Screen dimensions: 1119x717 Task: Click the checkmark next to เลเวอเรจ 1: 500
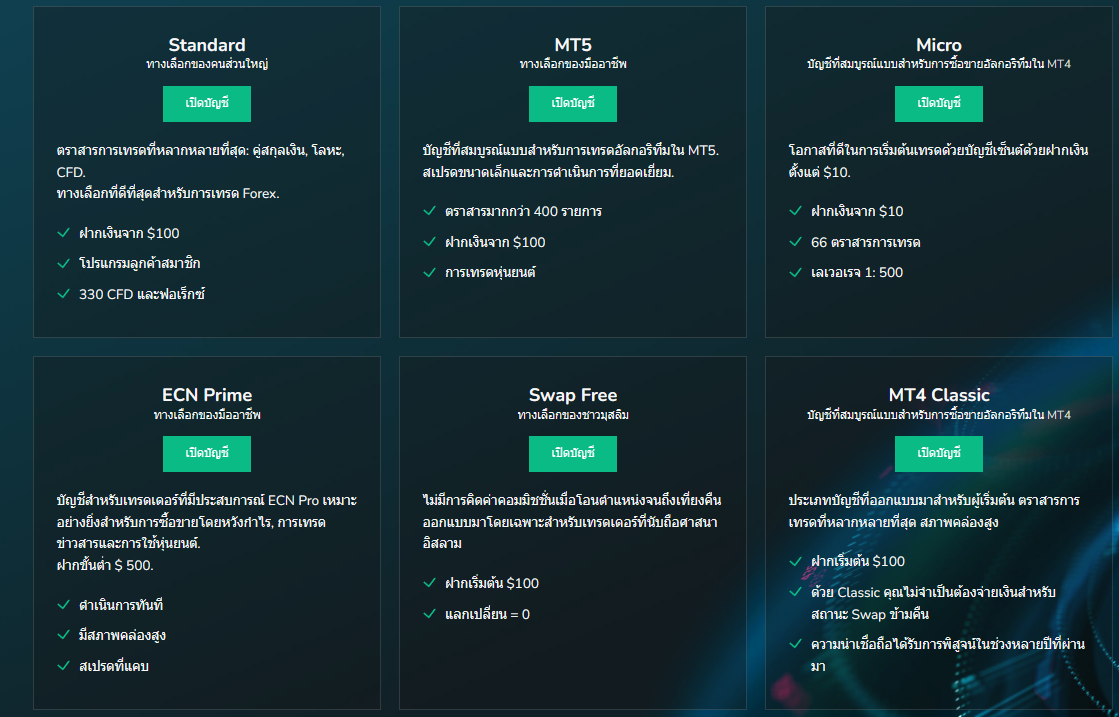coord(796,272)
